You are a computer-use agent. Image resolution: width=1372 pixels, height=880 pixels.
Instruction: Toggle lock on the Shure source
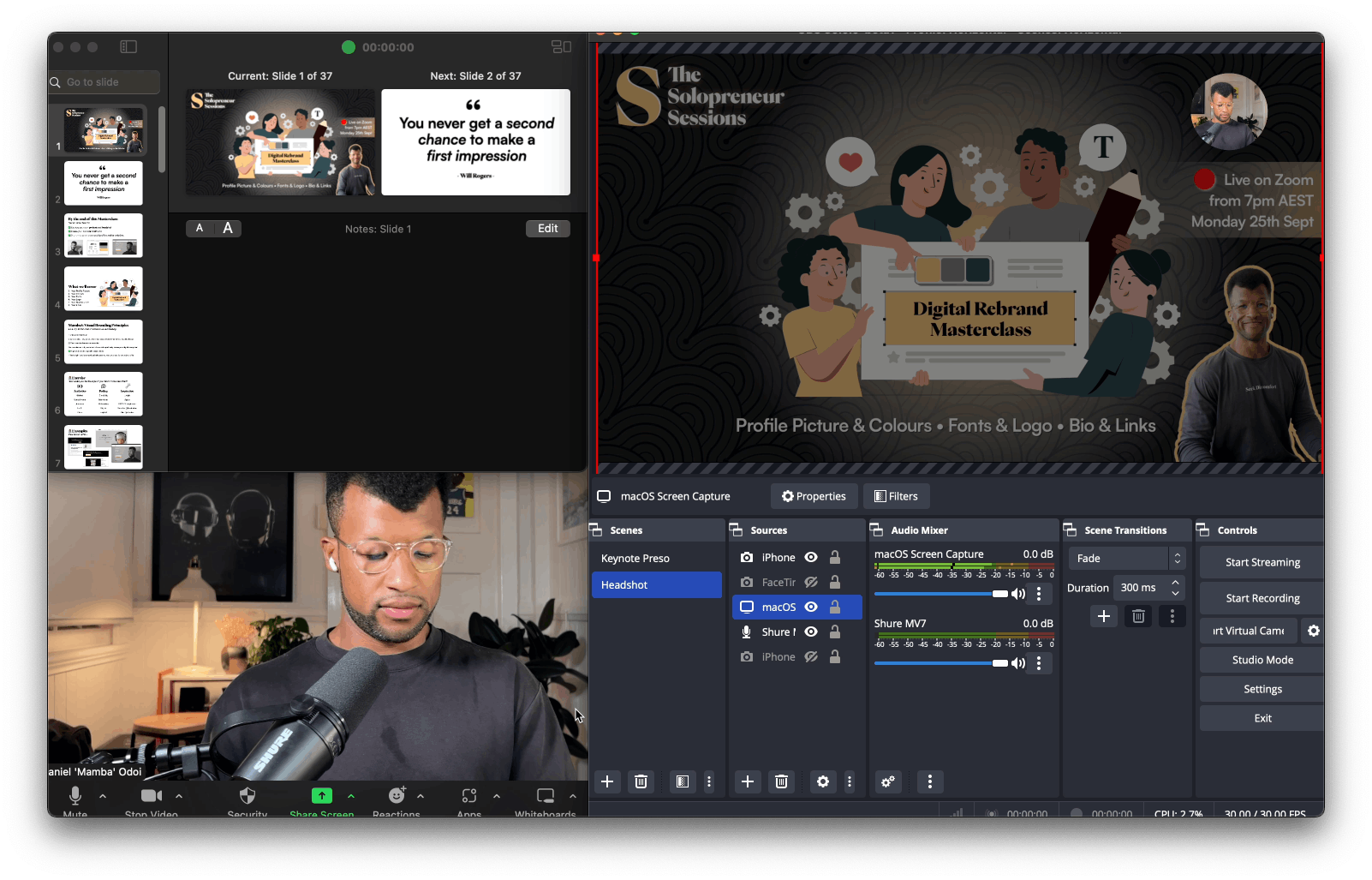click(835, 632)
